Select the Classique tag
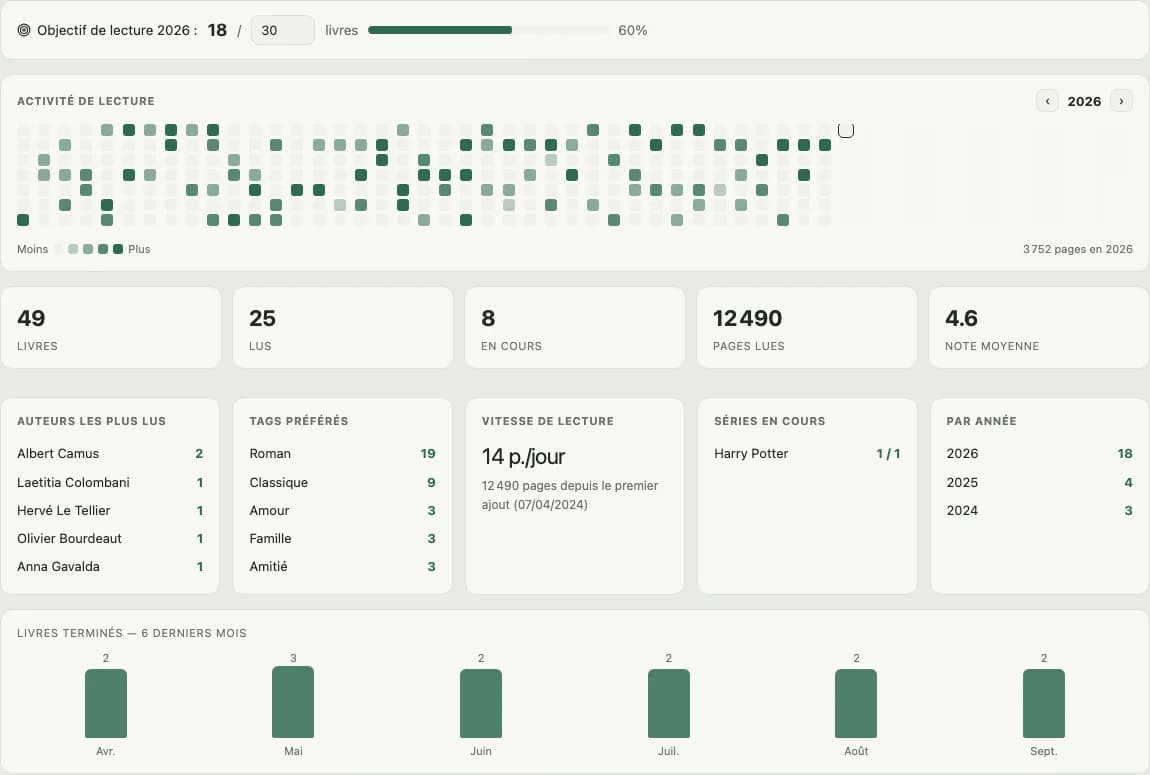Image resolution: width=1150 pixels, height=775 pixels. [x=343, y=482]
